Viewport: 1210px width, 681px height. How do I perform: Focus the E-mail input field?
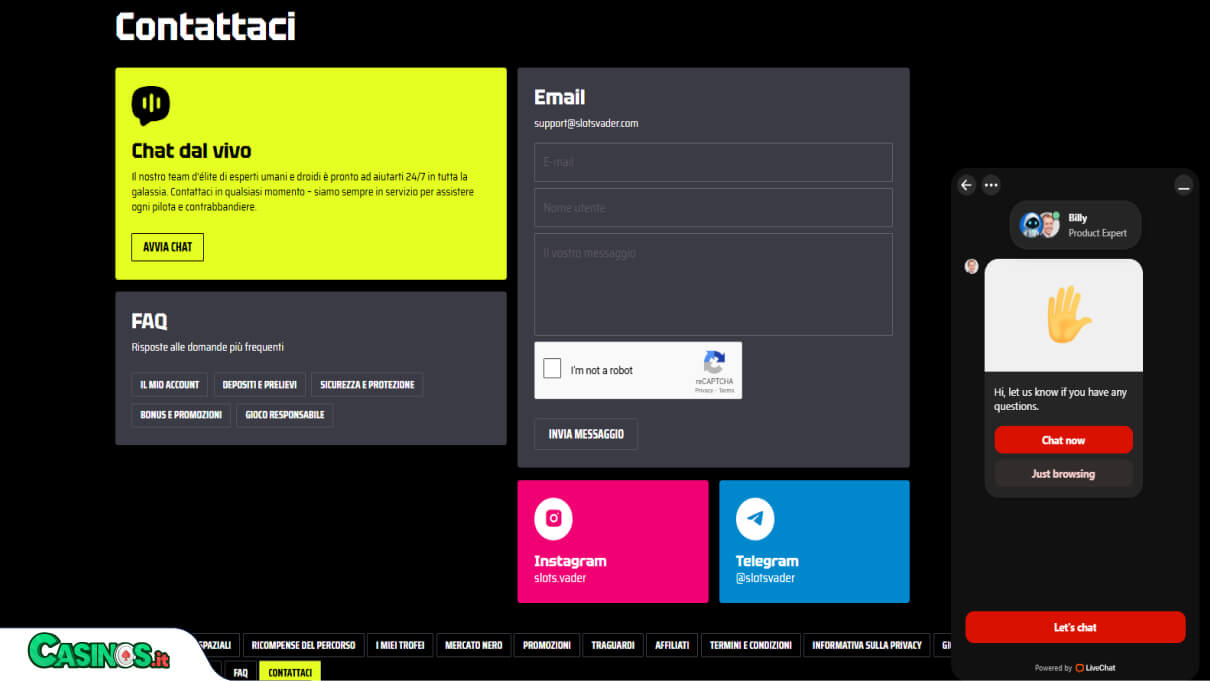click(x=713, y=162)
